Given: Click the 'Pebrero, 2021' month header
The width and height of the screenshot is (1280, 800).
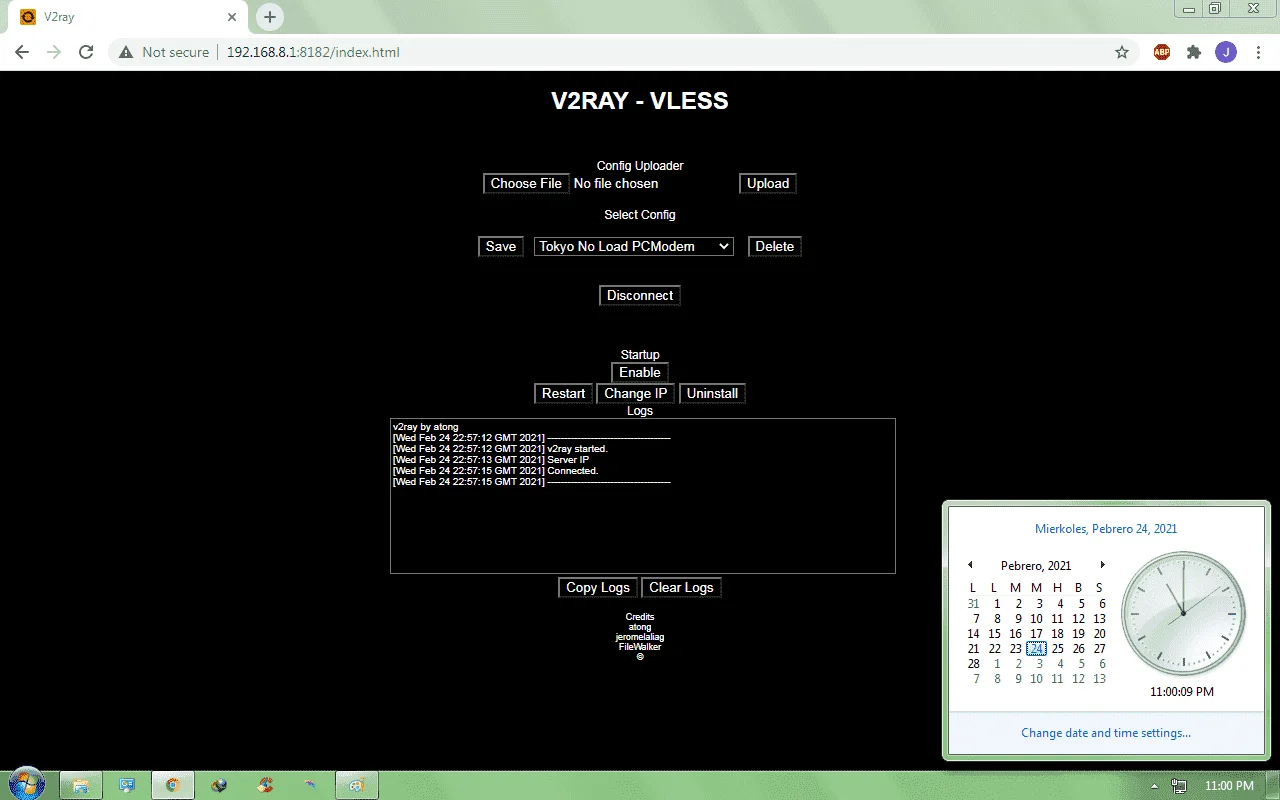Looking at the screenshot, I should click(1036, 565).
